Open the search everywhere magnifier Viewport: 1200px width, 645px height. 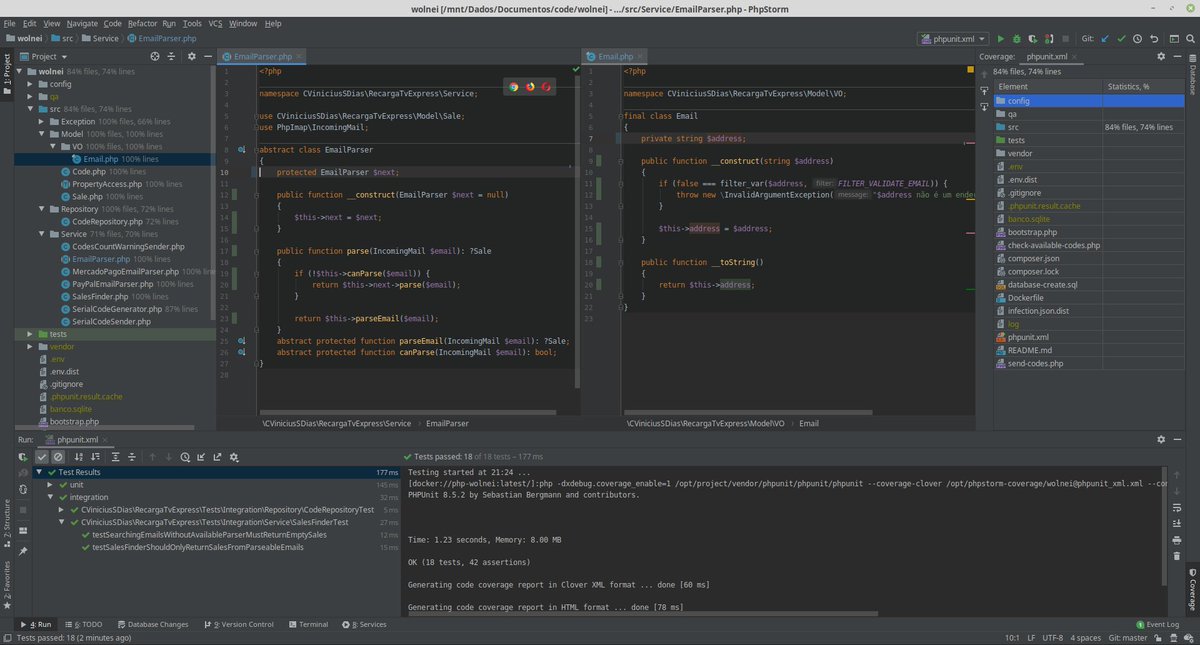coord(1190,39)
